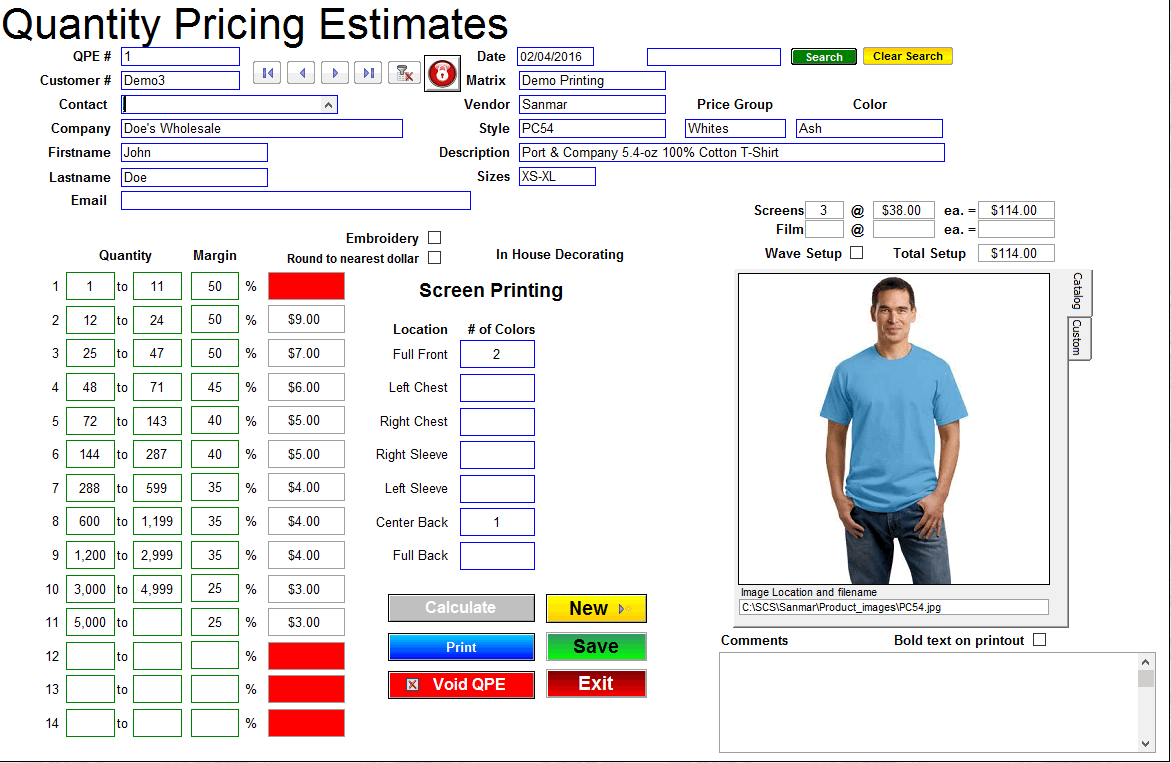Image resolution: width=1171 pixels, height=763 pixels.
Task: Click the X icon on Void QPE
Action: [x=413, y=685]
